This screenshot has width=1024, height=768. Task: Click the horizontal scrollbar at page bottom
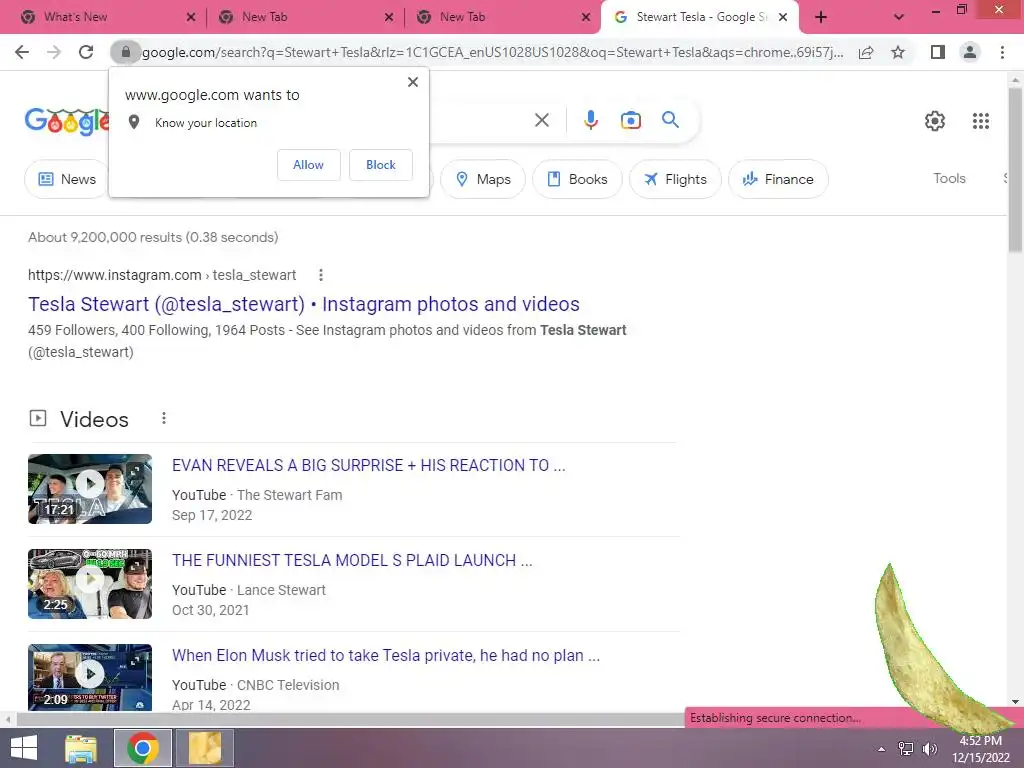click(349, 719)
